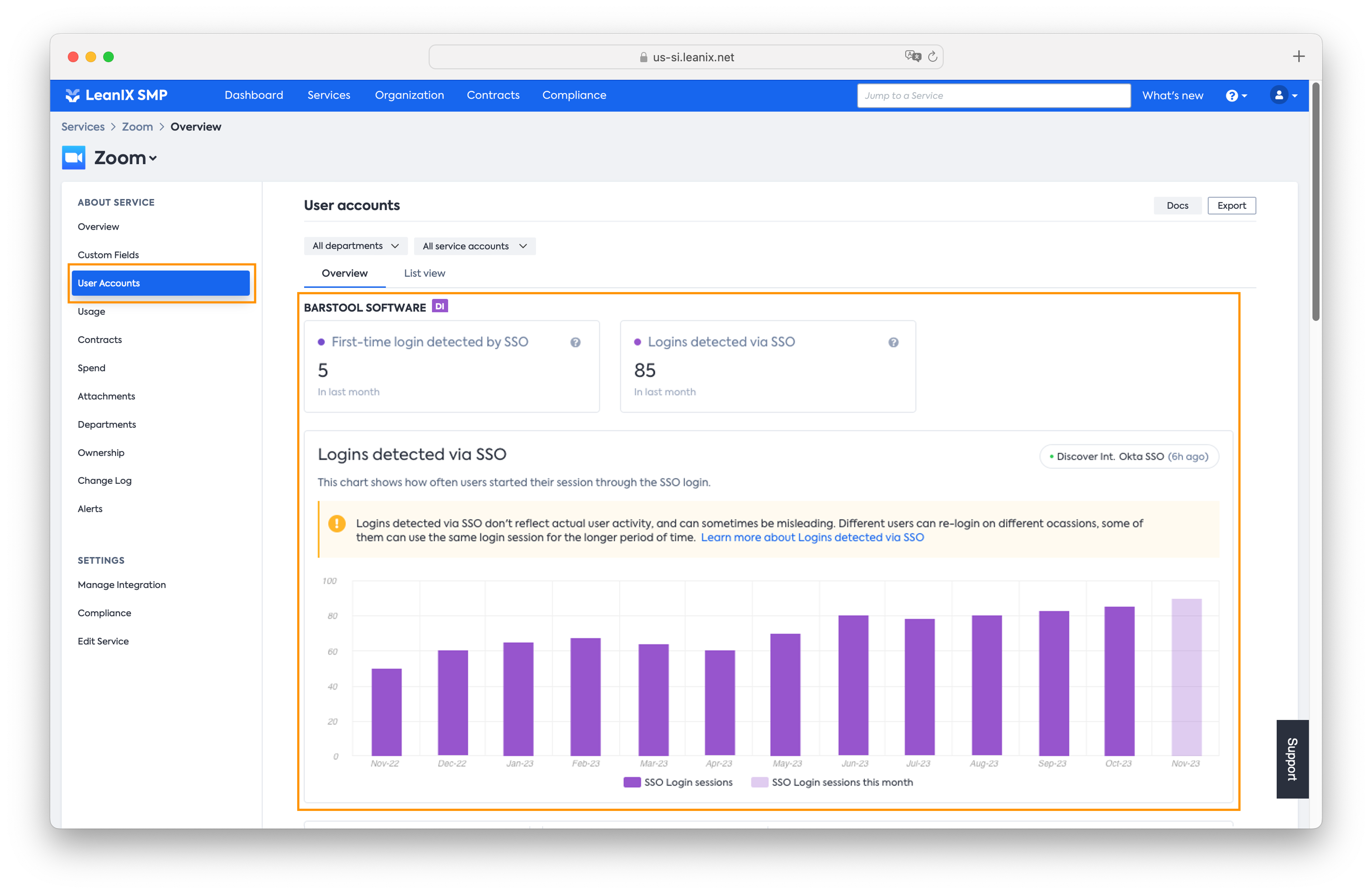Click the Feb-23 bar in the chart
Image resolution: width=1372 pixels, height=895 pixels.
coord(585,697)
